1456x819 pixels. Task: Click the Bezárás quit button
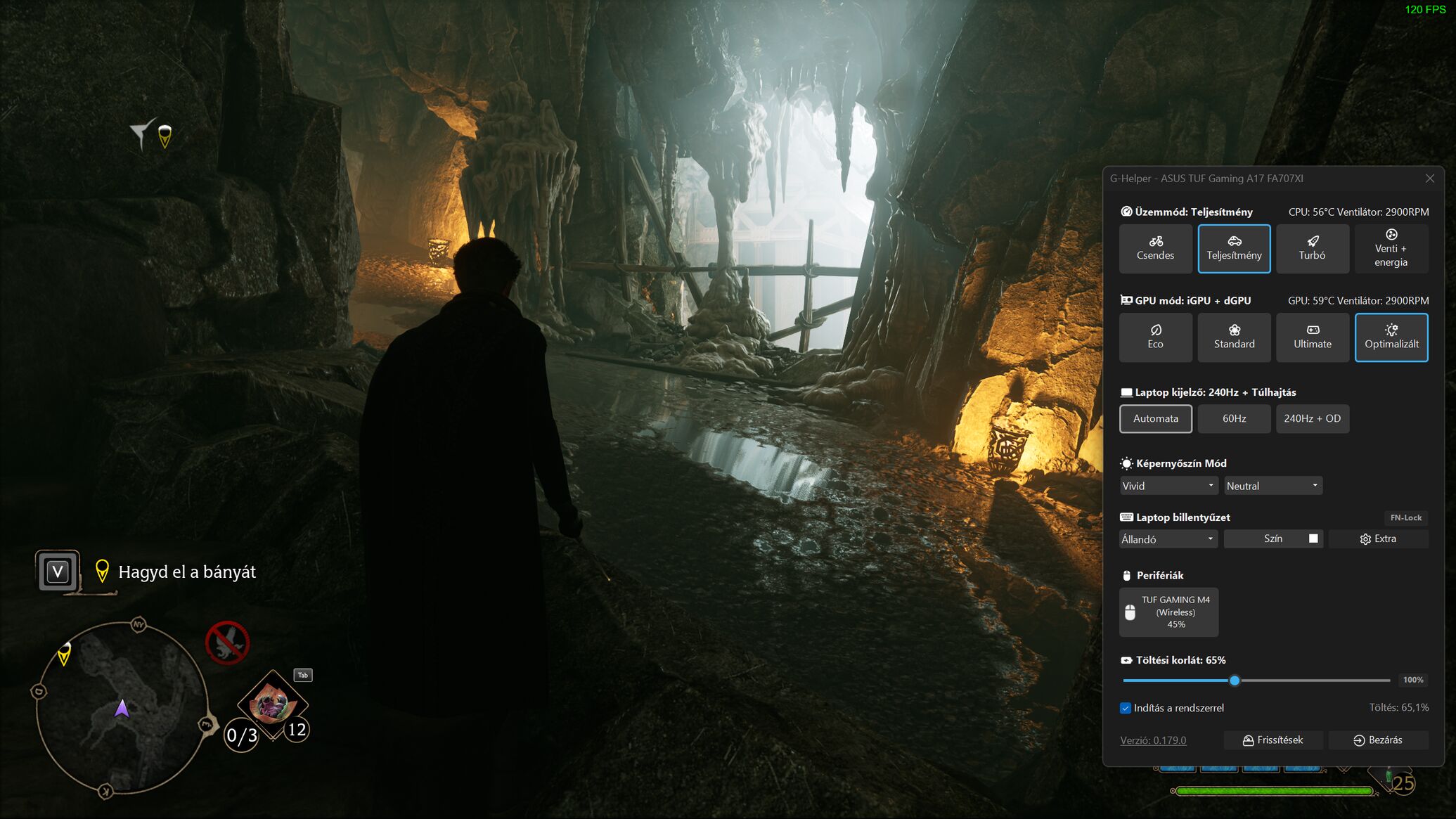point(1378,740)
